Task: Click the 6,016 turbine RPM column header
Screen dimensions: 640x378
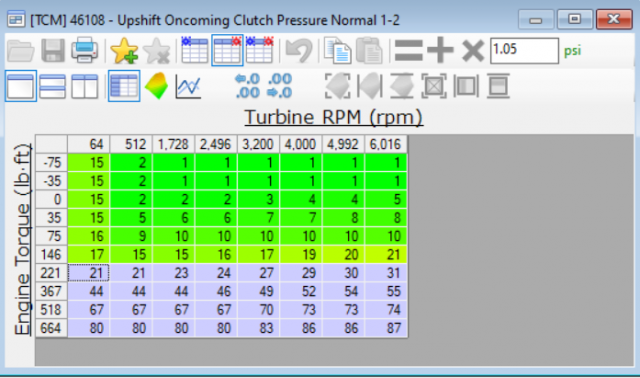Action: click(386, 144)
